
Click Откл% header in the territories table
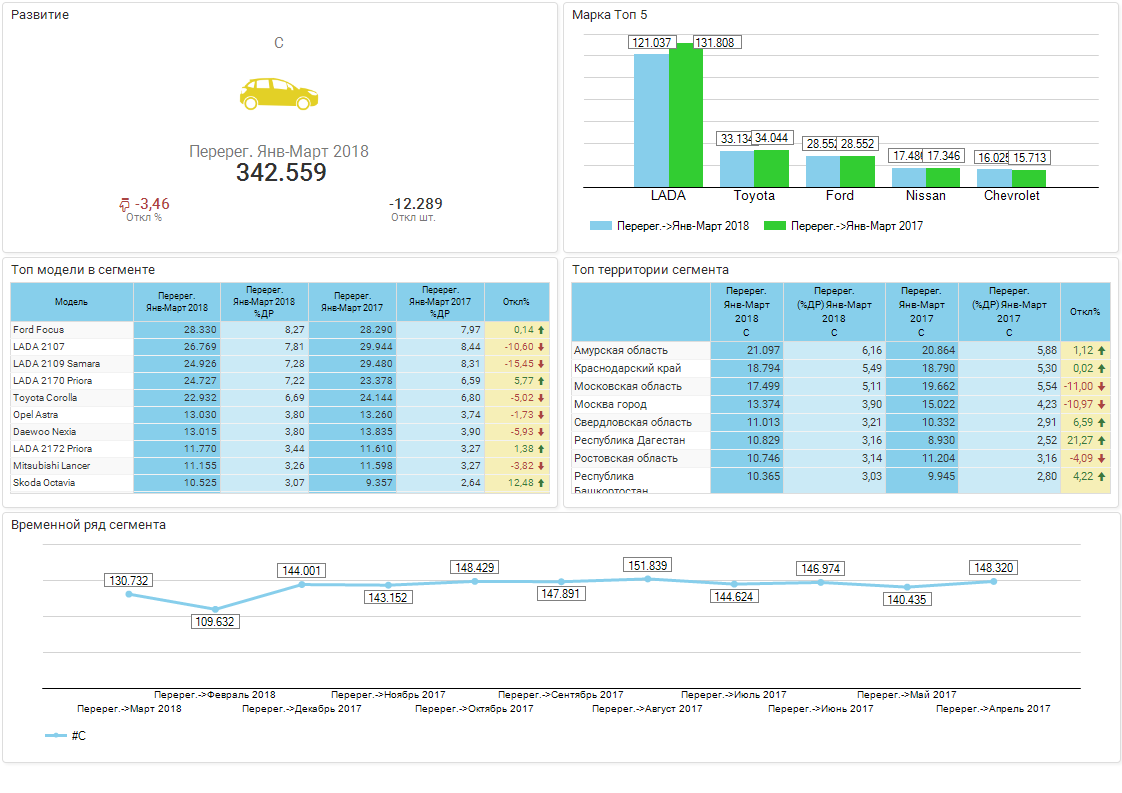pos(1084,311)
